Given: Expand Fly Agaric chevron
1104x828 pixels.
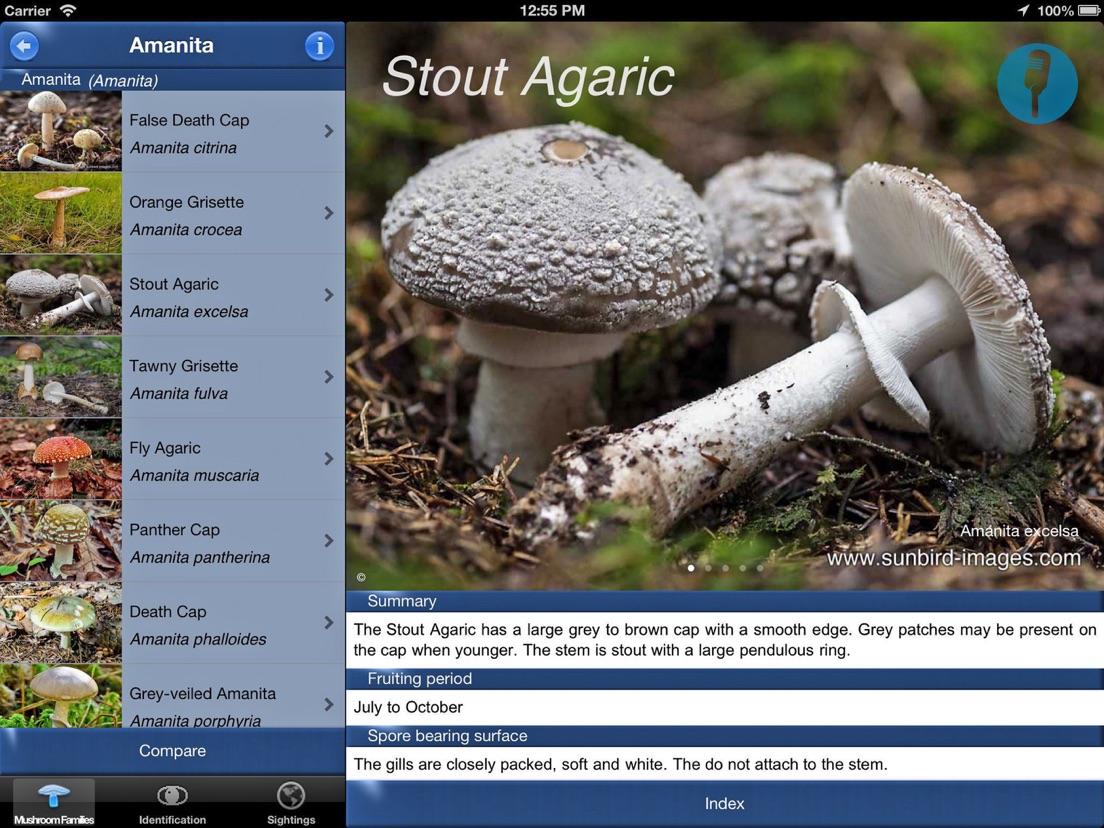Looking at the screenshot, I should (329, 459).
